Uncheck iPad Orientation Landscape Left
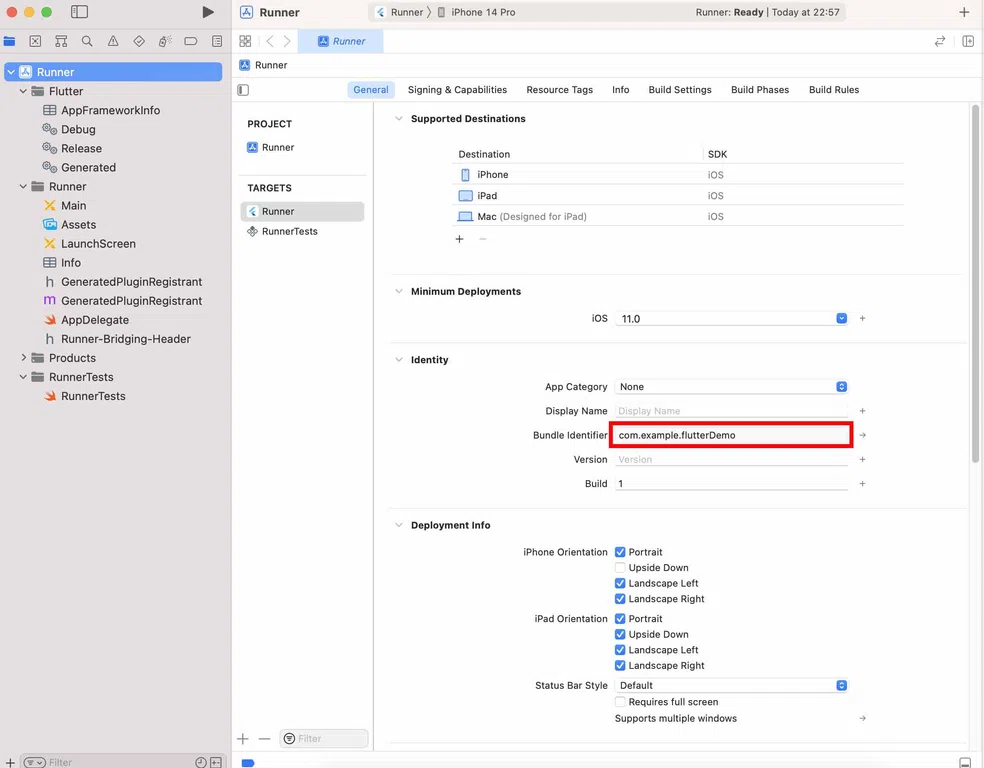This screenshot has width=984, height=768. (620, 650)
